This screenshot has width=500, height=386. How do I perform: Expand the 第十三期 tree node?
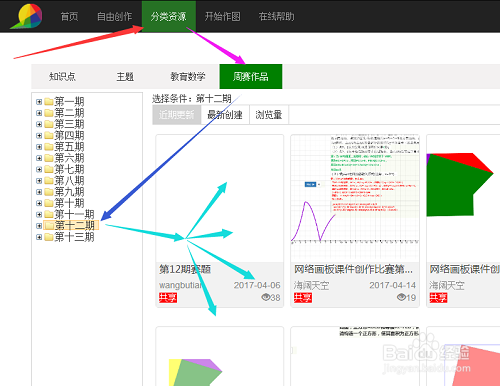(39, 237)
